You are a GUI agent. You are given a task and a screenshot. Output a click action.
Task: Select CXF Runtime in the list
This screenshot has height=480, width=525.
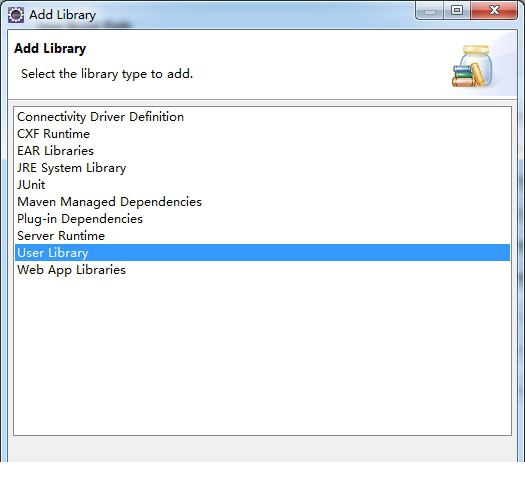[x=262, y=134]
